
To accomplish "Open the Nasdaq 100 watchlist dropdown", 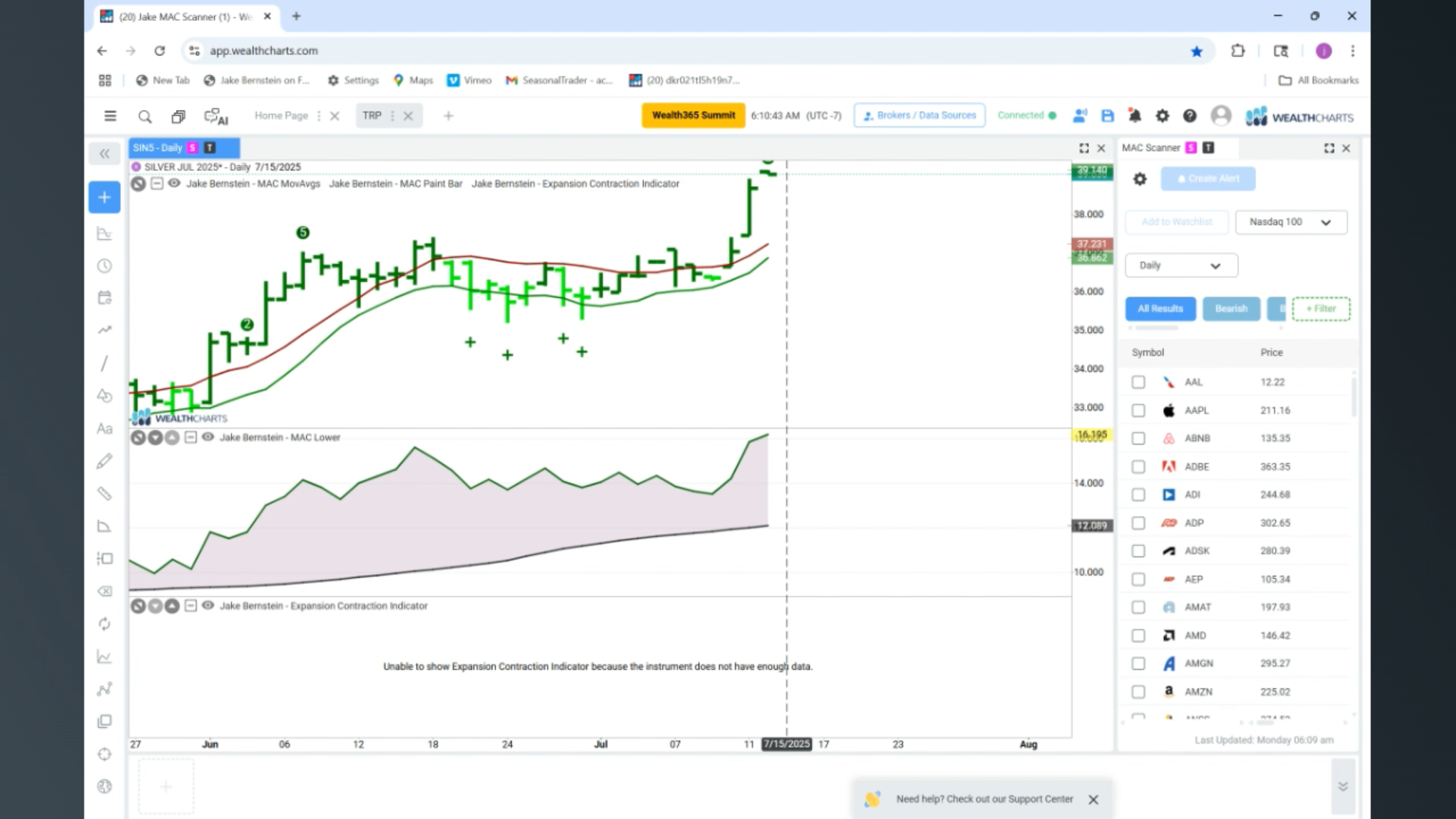I will [1291, 222].
